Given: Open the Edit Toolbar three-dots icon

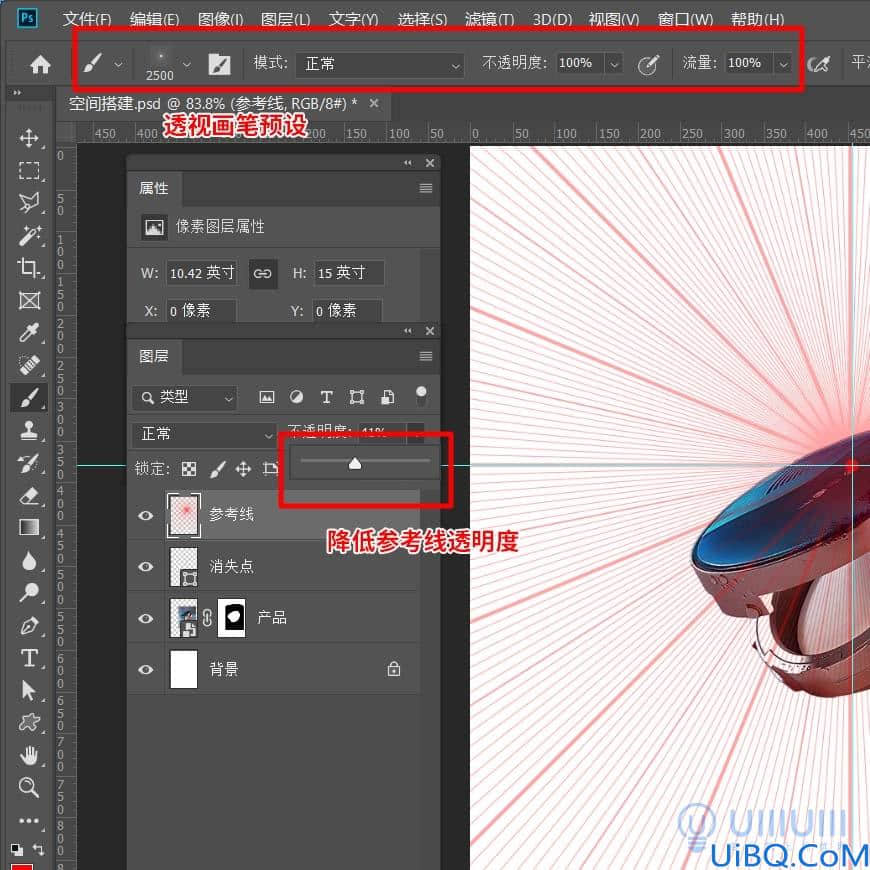Looking at the screenshot, I should (29, 820).
